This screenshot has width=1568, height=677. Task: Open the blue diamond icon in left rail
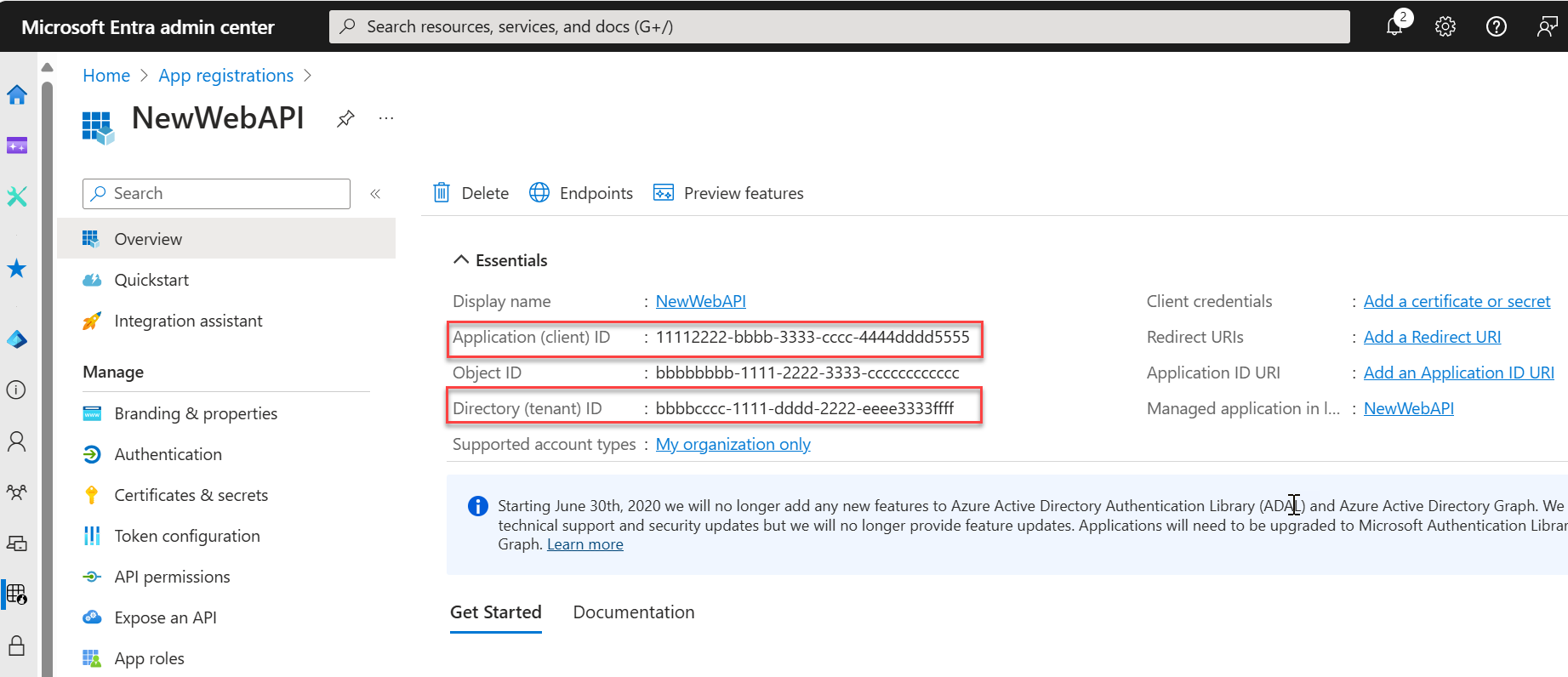point(17,340)
